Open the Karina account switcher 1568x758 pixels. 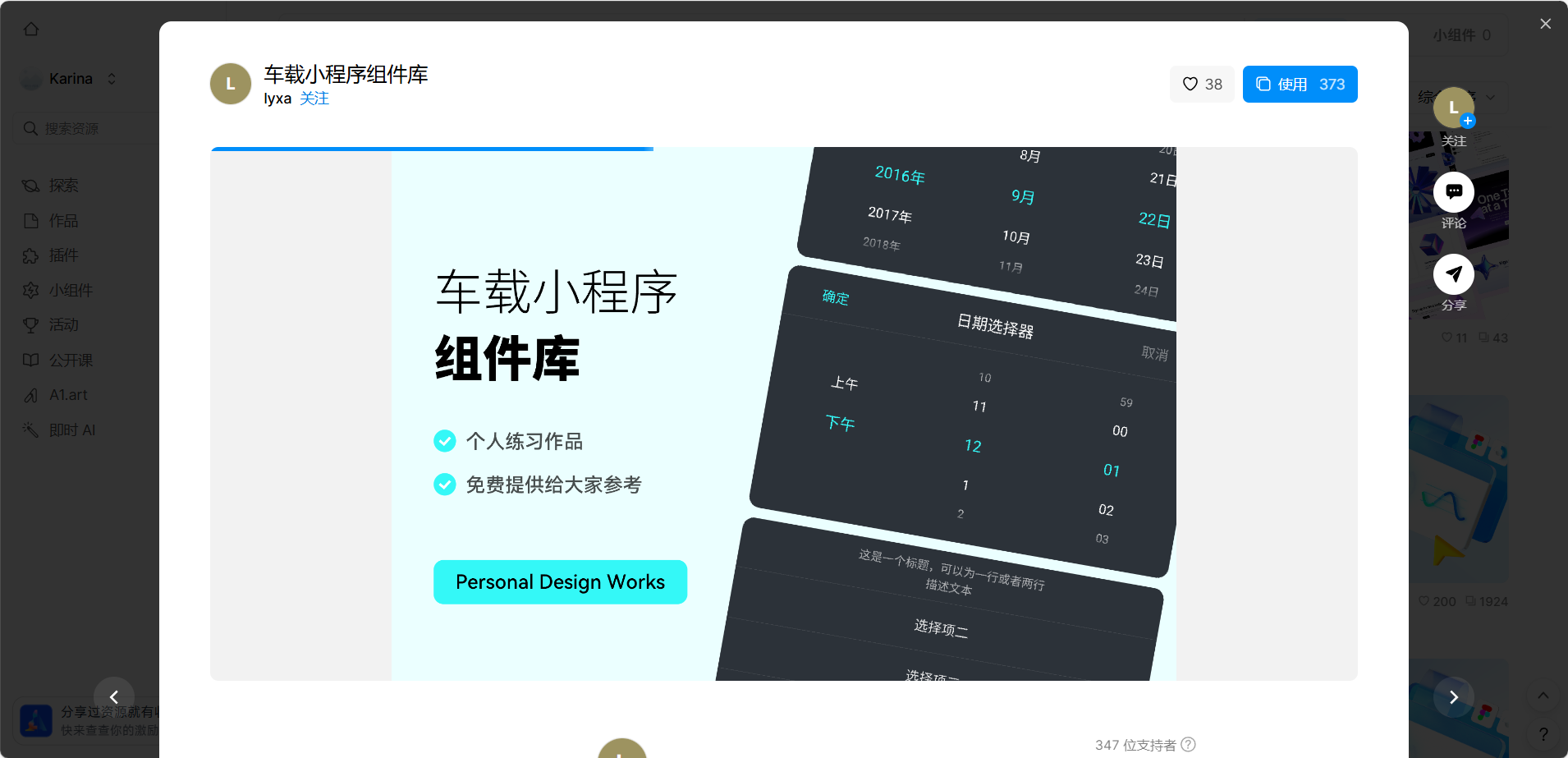[x=70, y=79]
